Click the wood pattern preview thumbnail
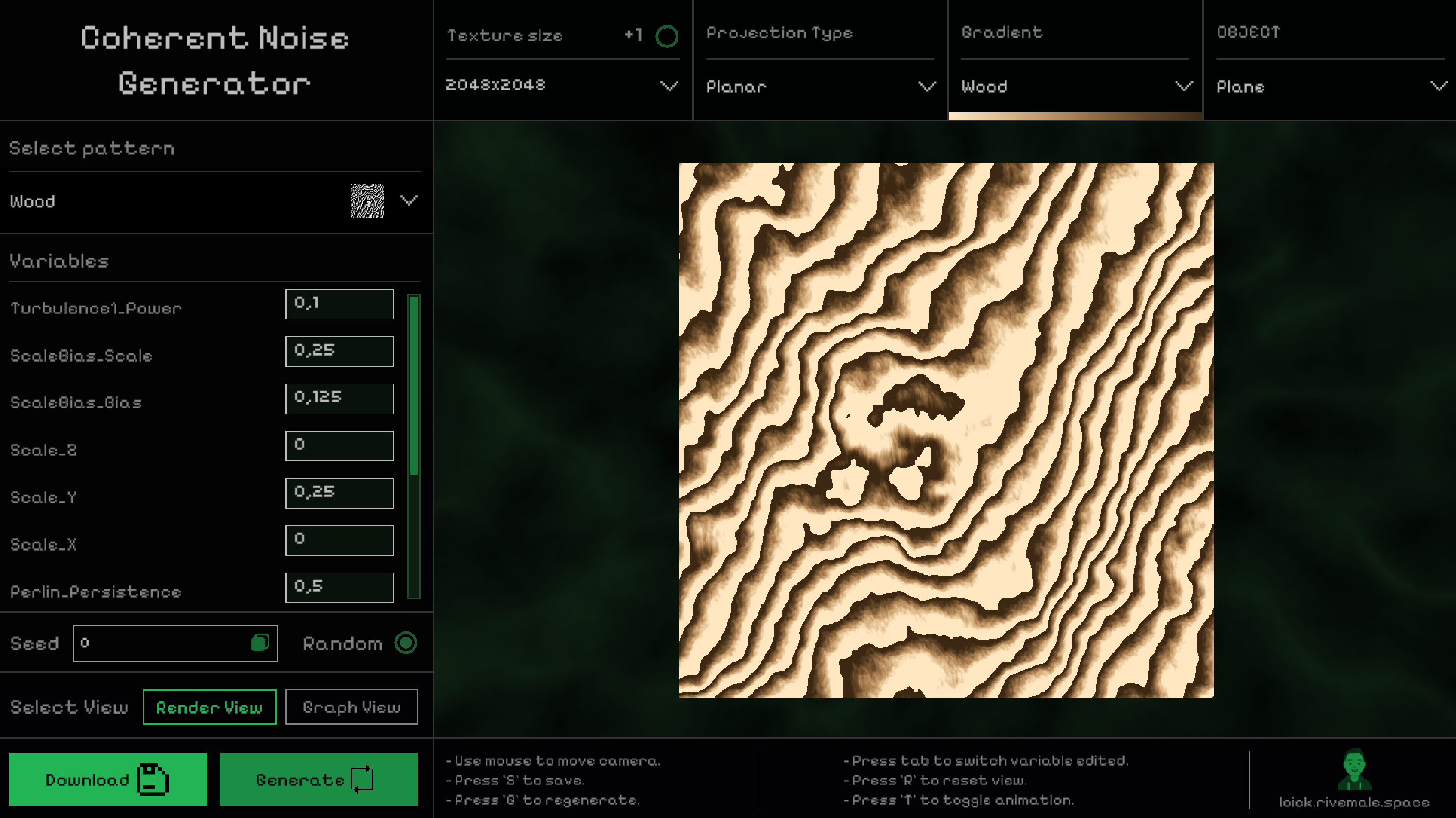This screenshot has width=1456, height=818. click(367, 200)
